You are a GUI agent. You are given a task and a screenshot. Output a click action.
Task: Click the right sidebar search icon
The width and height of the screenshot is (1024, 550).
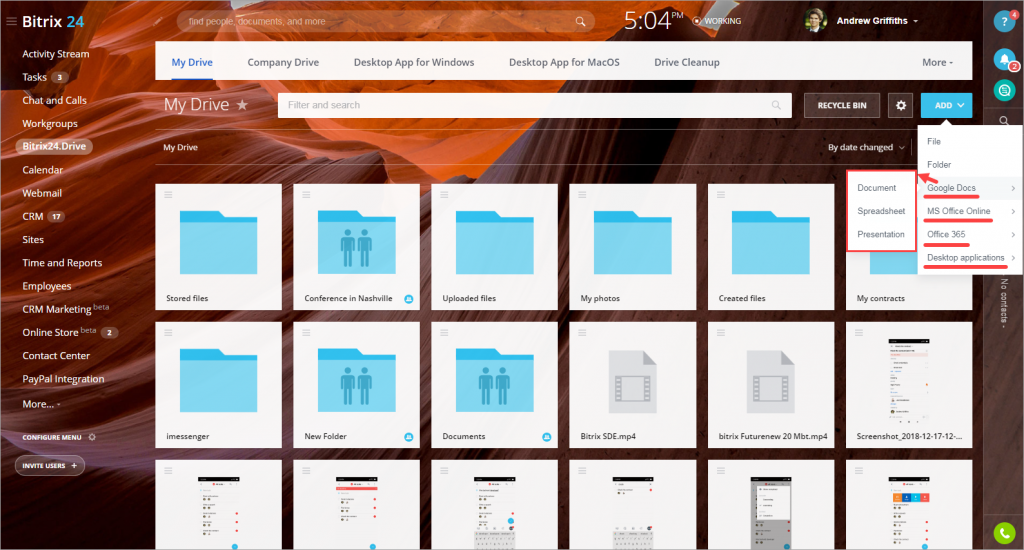click(1004, 121)
